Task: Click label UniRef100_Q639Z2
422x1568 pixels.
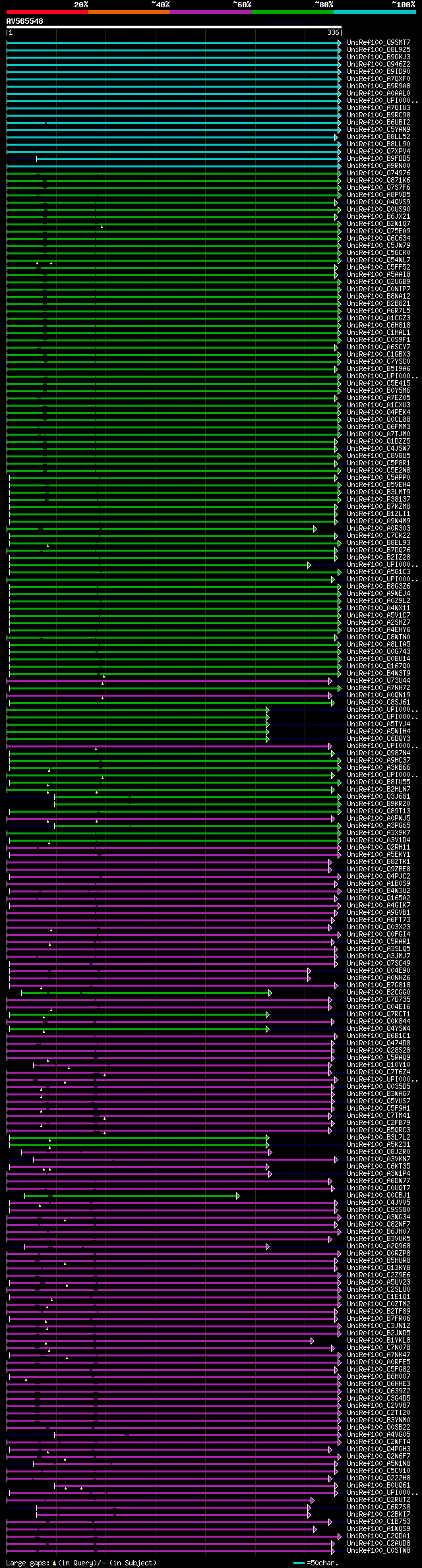Action: coord(378,1391)
